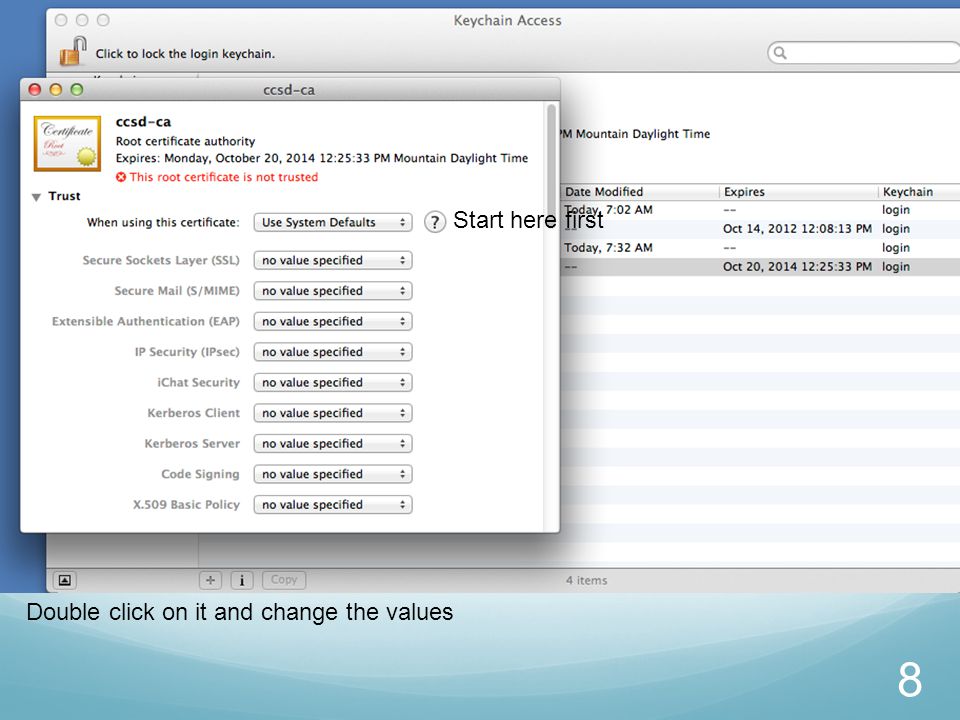Select row modified Today, 7:02 AM
Viewport: 960px width, 720px height.
[760, 210]
